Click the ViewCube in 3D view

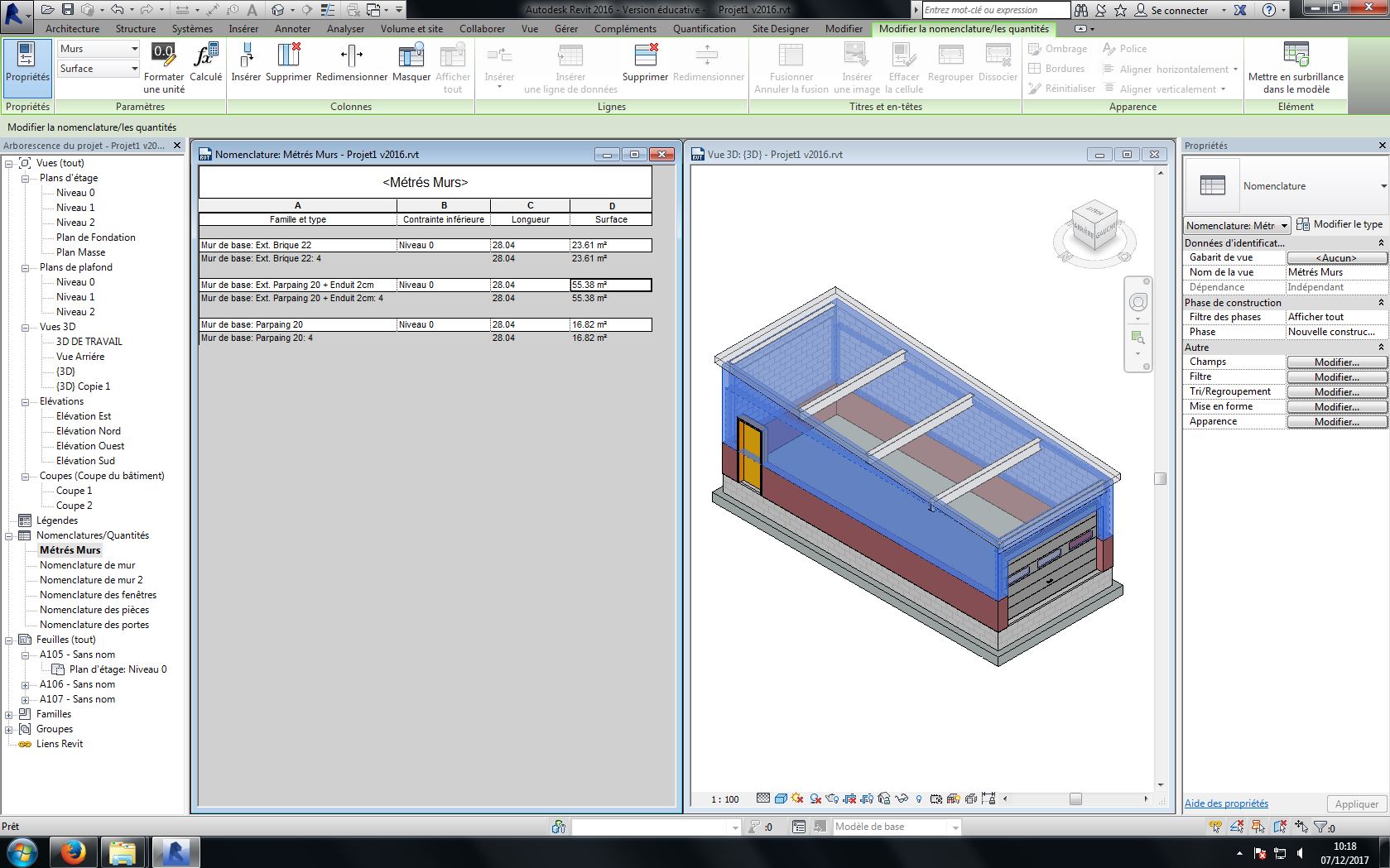point(1094,225)
